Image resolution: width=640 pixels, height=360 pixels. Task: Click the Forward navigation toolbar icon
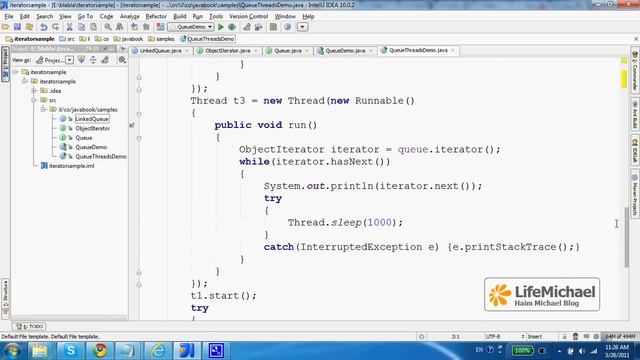pyautogui.click(x=146, y=27)
